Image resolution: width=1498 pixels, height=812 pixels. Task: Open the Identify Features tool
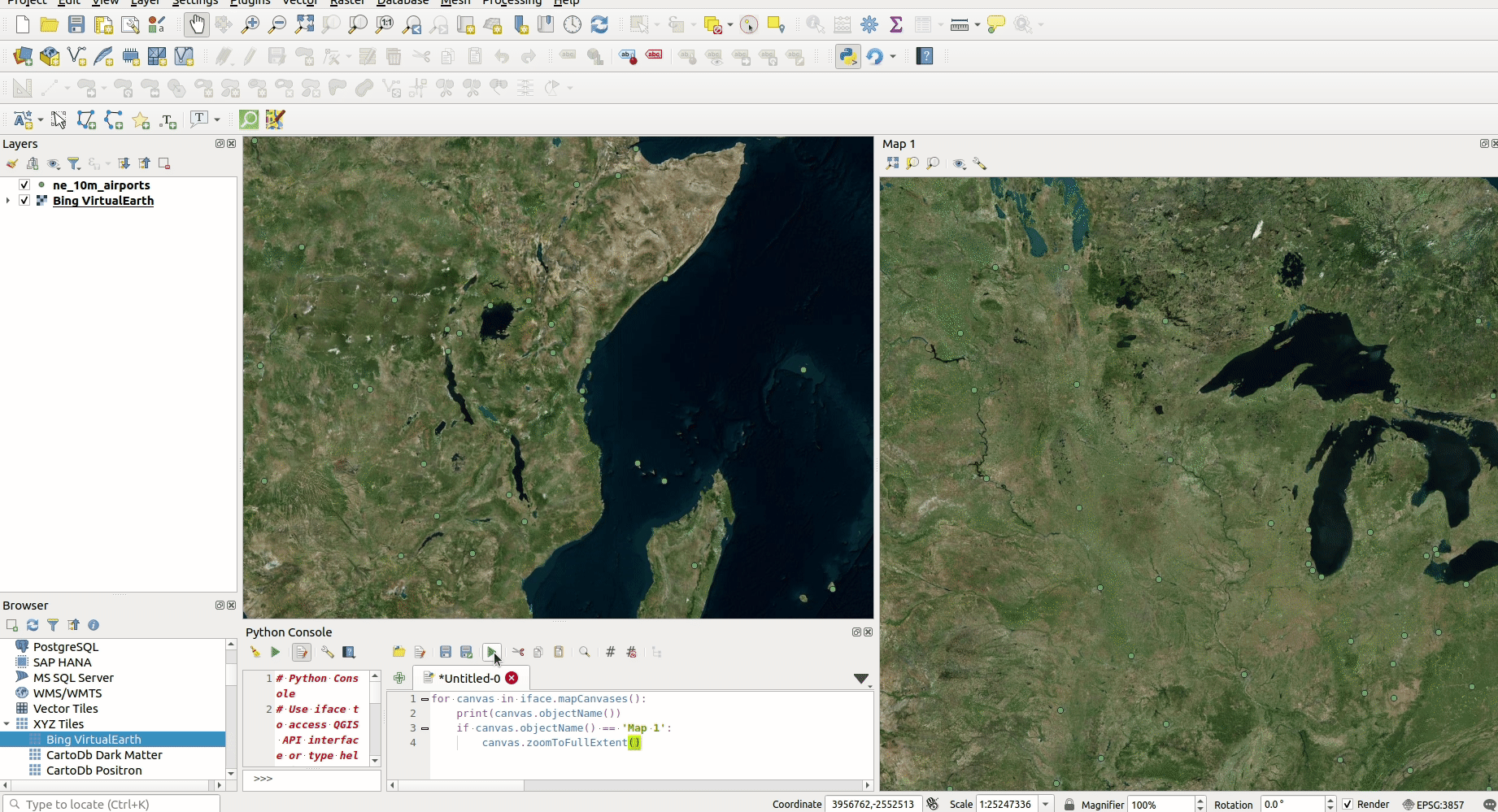coord(814,24)
